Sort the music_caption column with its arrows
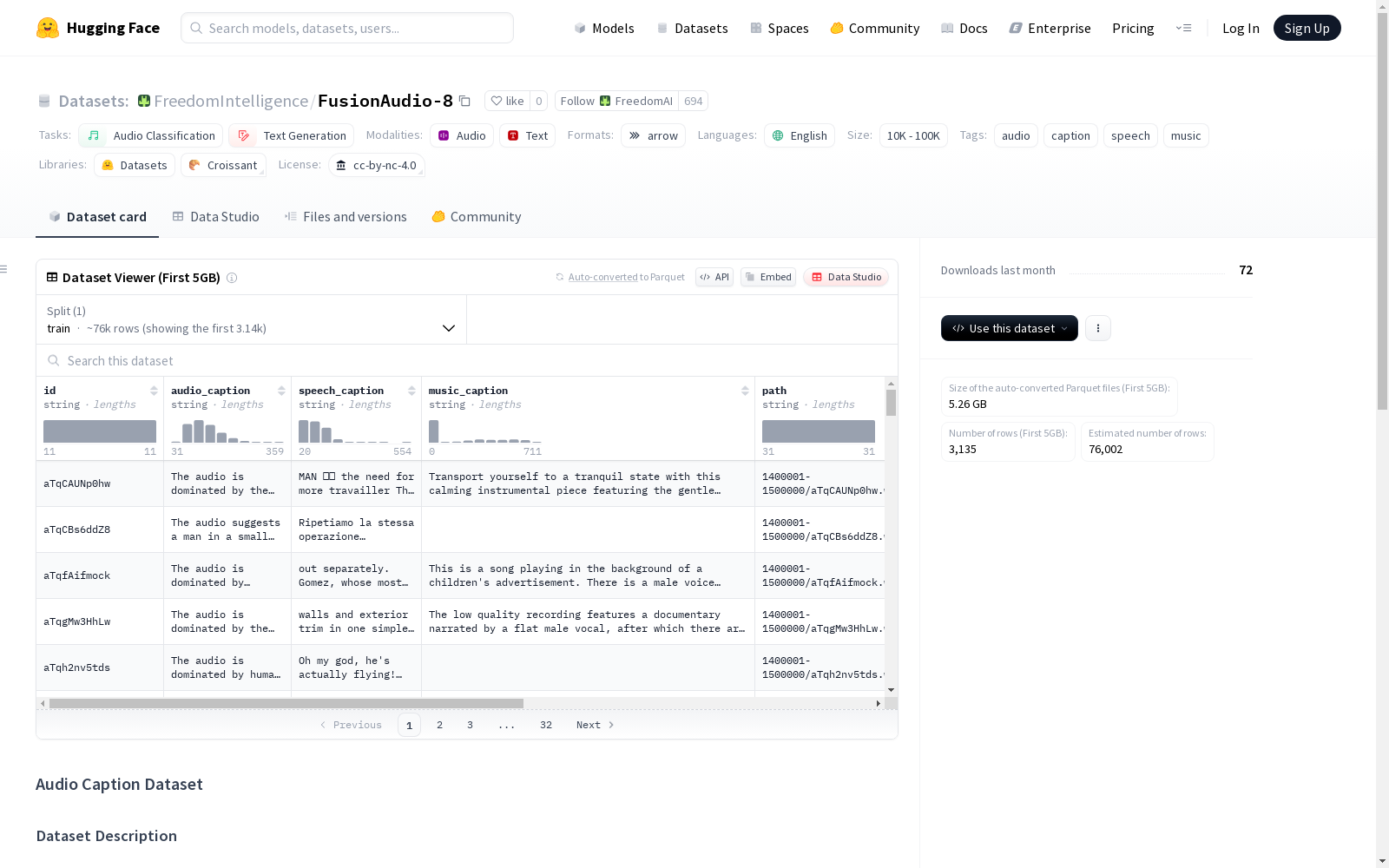The width and height of the screenshot is (1389, 868). point(745,391)
